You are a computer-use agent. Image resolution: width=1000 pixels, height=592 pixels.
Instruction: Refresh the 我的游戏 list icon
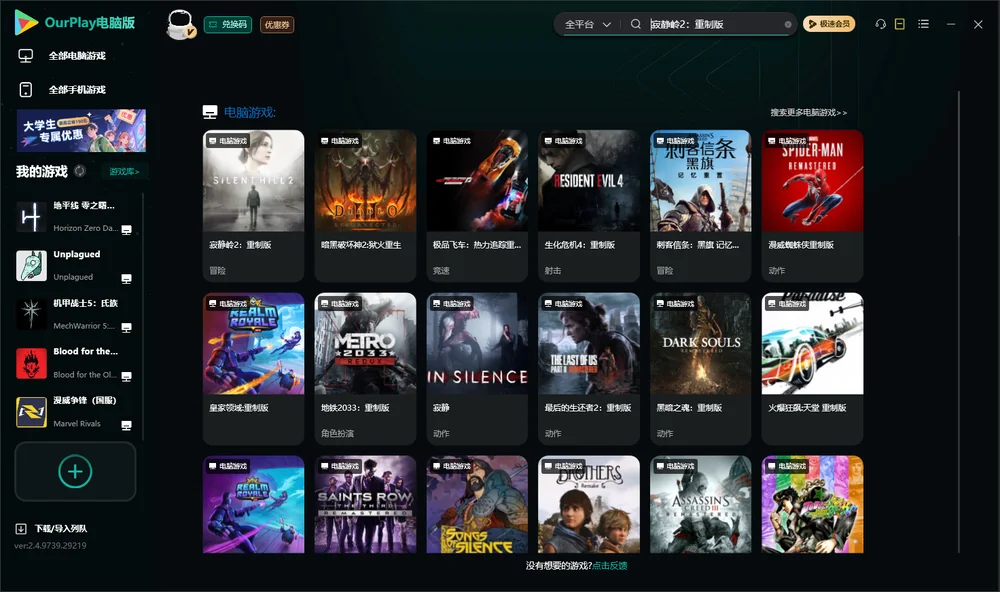[80, 171]
